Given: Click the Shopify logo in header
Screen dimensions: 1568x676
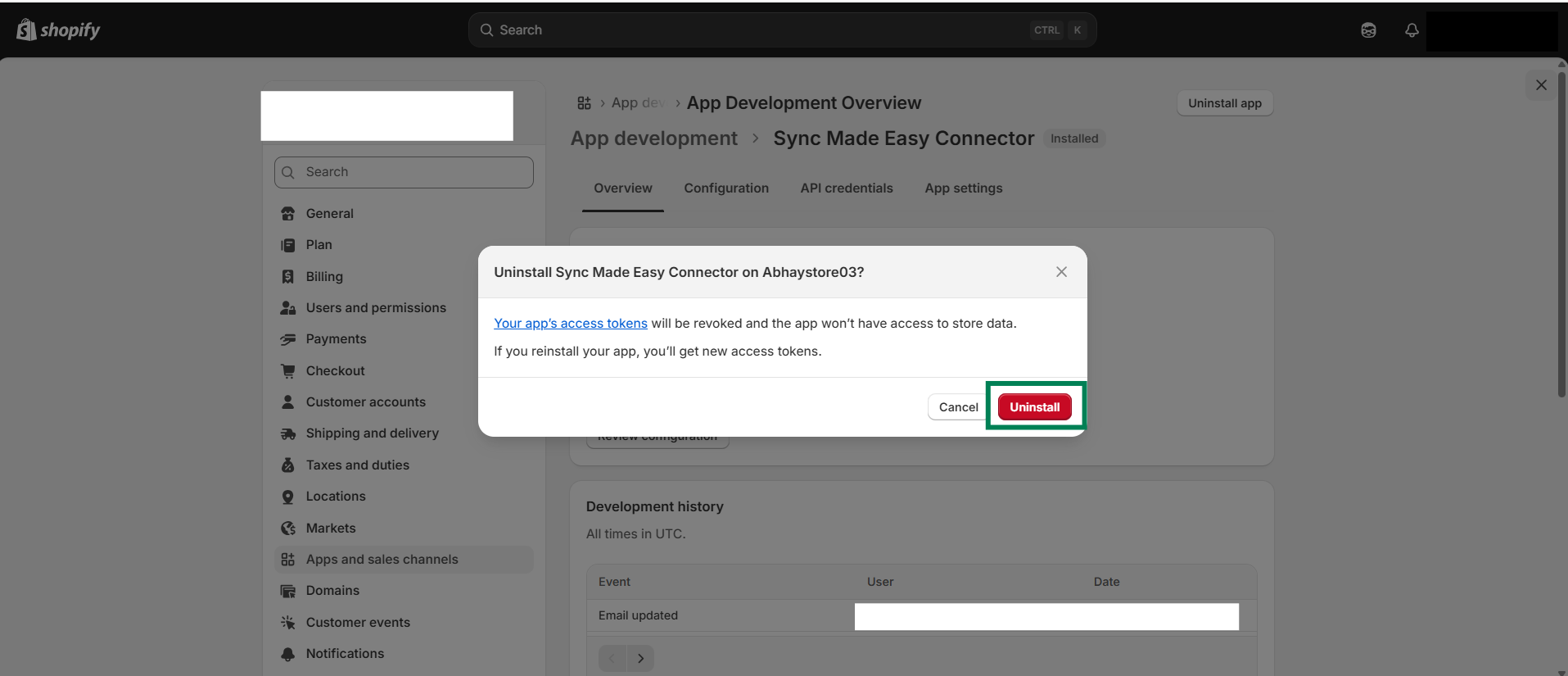Looking at the screenshot, I should coord(58,30).
